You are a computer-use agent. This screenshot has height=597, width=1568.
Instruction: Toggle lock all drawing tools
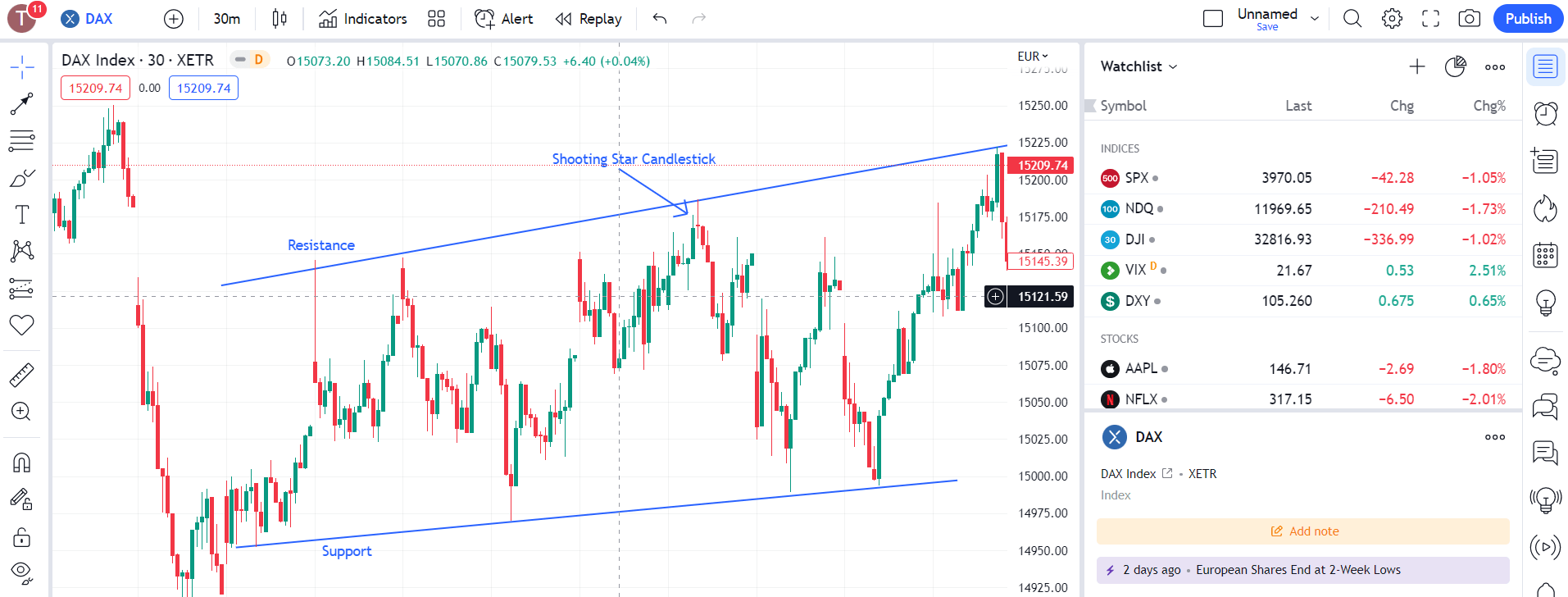coord(22,537)
